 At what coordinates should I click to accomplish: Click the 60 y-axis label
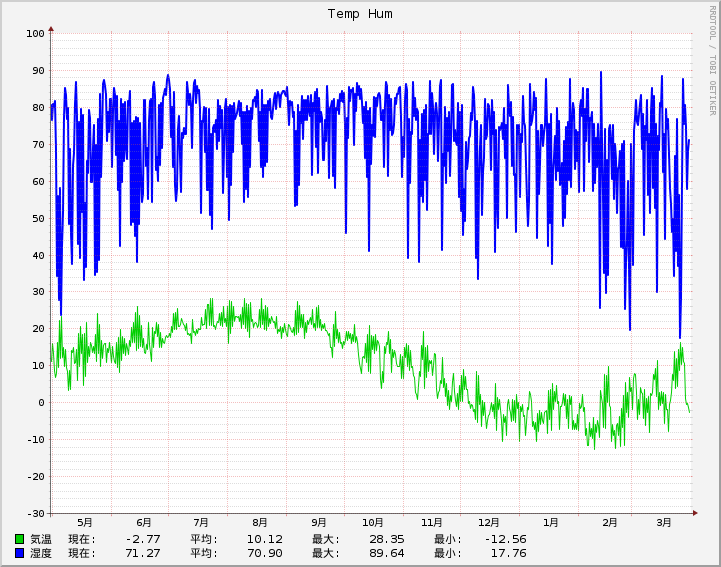point(39,182)
